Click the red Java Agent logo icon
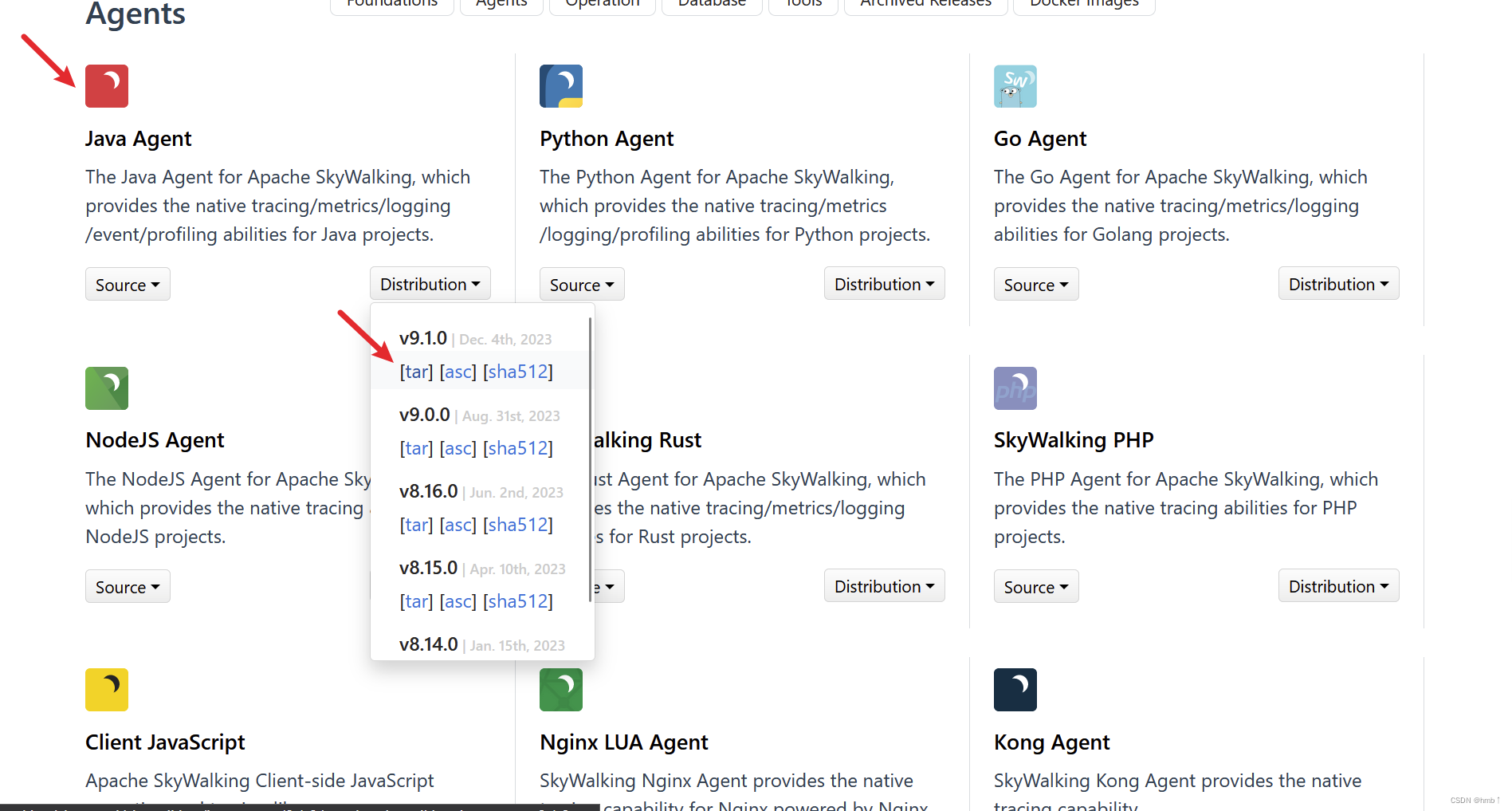Viewport: 1512px width, 811px height. click(x=107, y=86)
